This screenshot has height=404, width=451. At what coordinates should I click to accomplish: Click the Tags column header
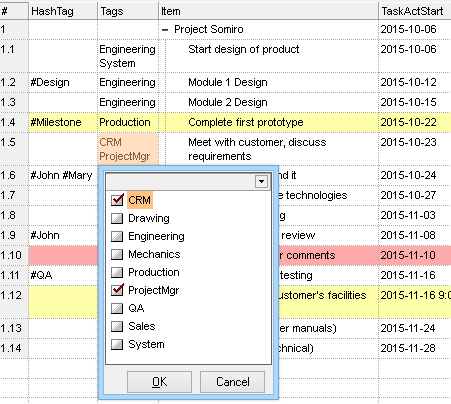128,11
